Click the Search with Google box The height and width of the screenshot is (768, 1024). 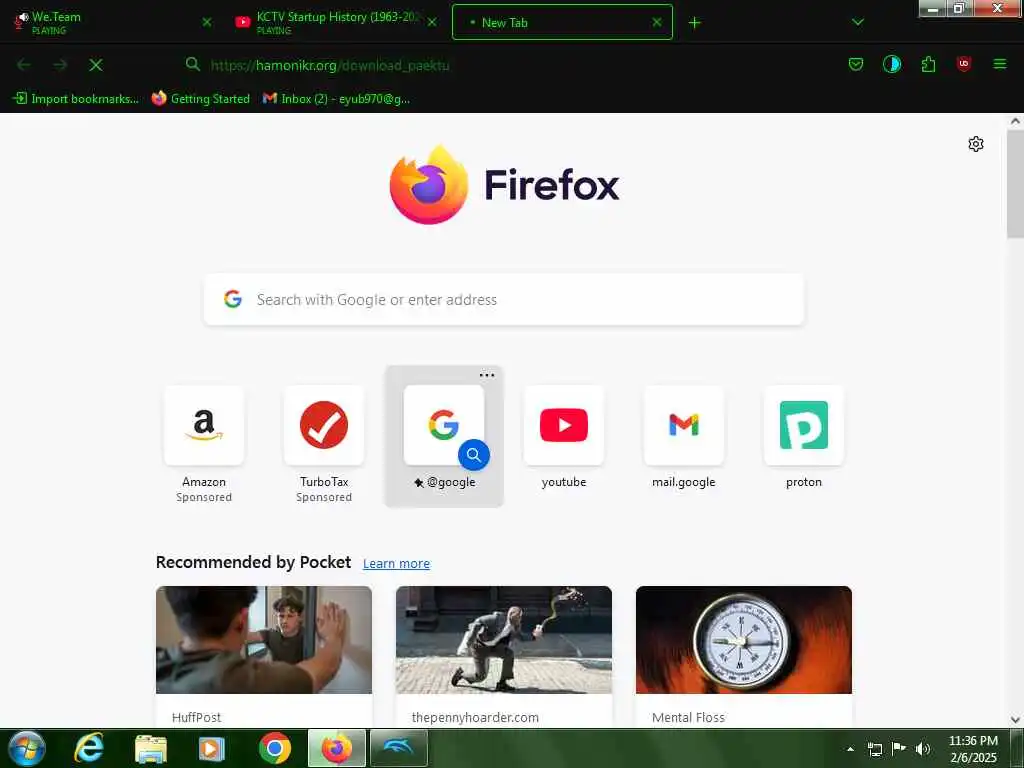point(504,300)
